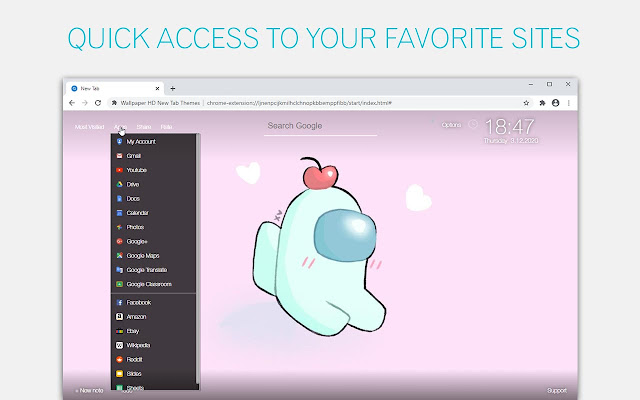
Task: Bookmark this page with the star icon
Action: (x=527, y=103)
